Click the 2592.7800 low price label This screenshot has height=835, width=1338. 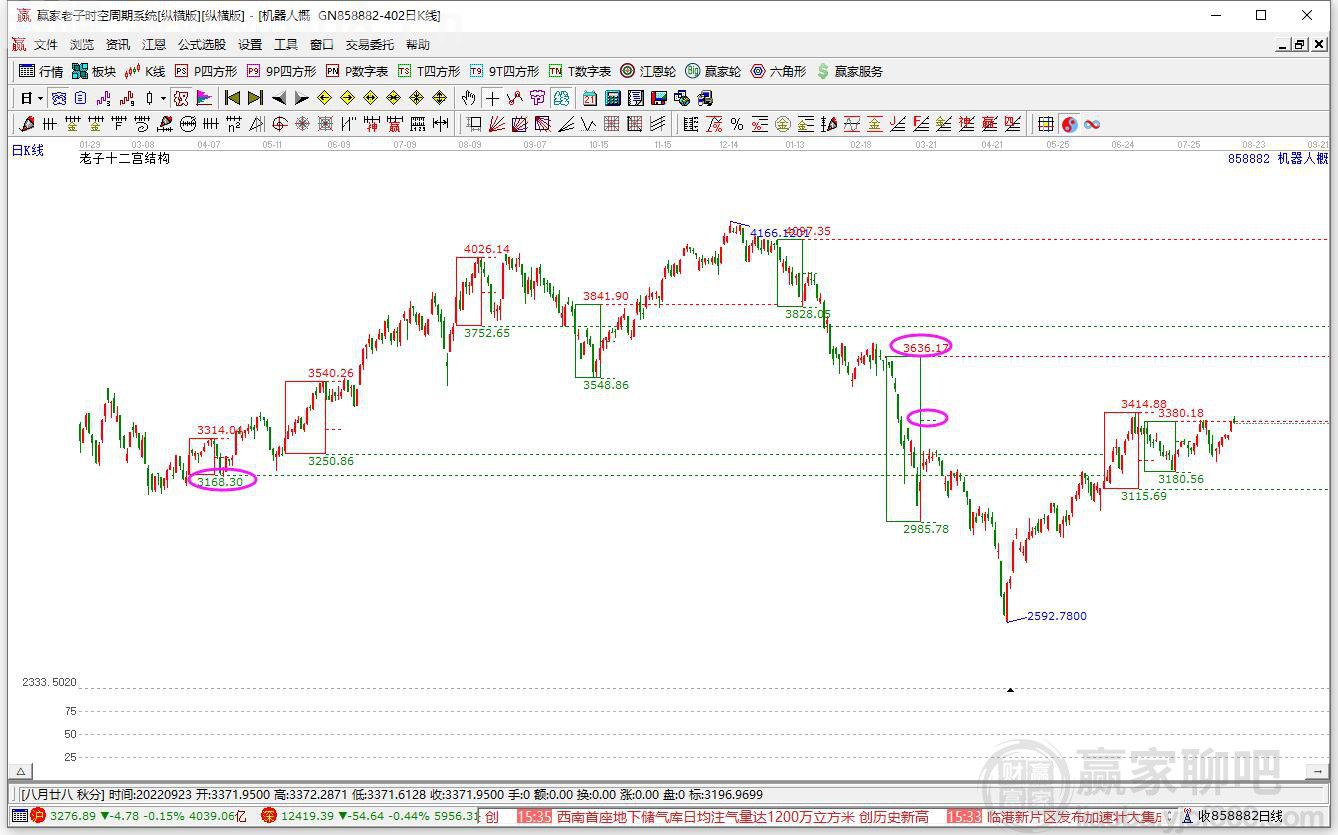1057,616
